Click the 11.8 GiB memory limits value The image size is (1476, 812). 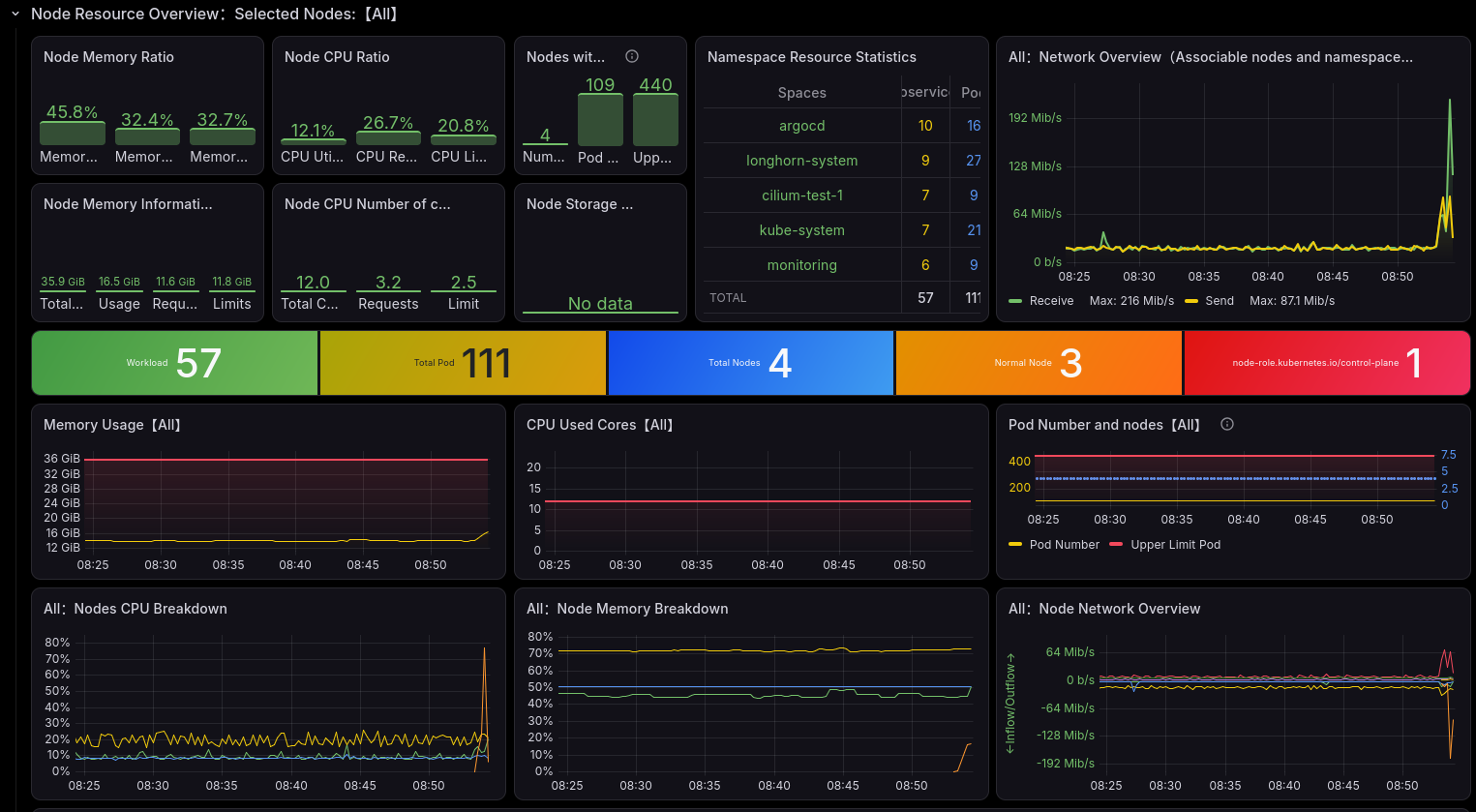tap(232, 282)
